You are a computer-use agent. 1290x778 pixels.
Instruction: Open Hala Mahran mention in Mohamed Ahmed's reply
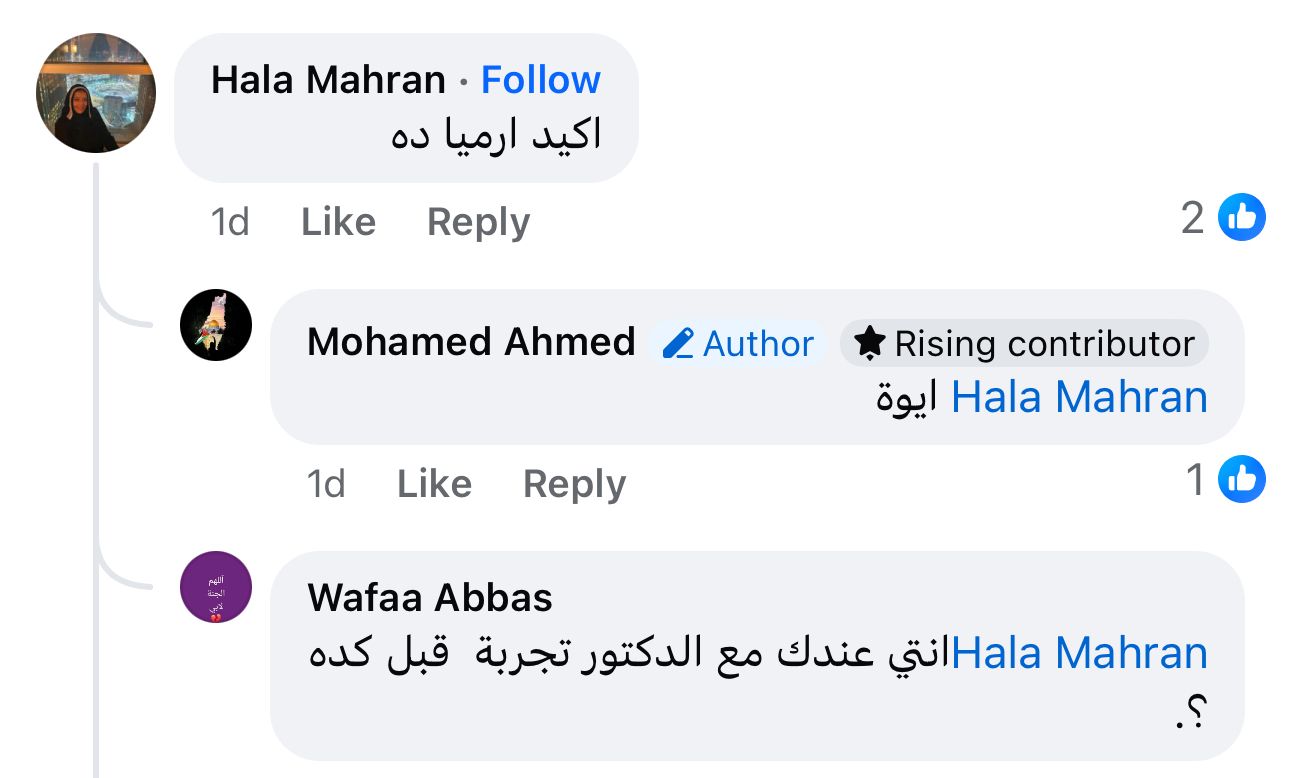(x=1079, y=397)
